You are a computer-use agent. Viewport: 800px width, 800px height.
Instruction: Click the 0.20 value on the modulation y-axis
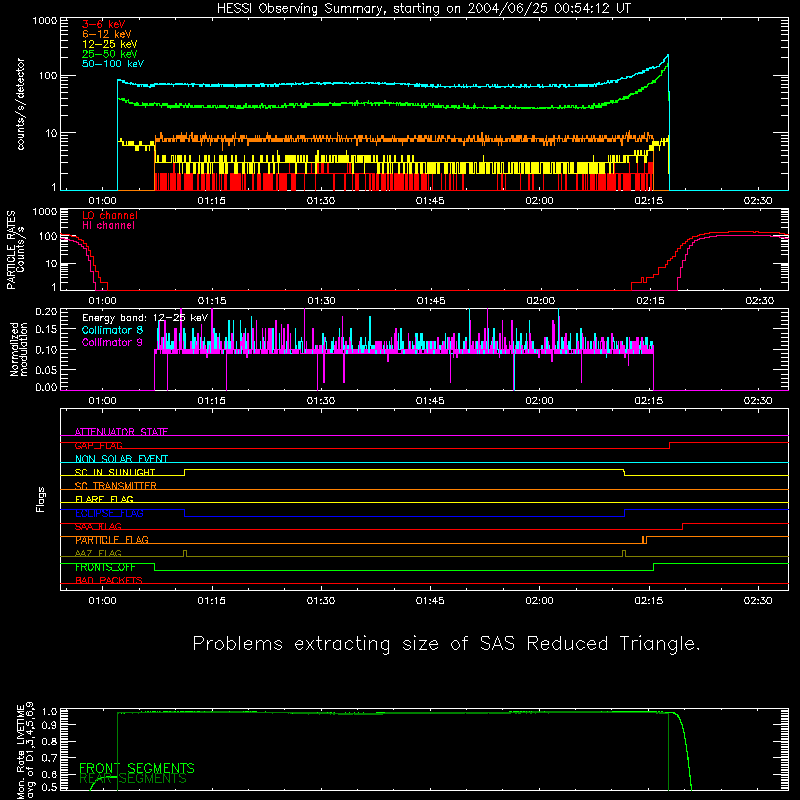coord(46,312)
